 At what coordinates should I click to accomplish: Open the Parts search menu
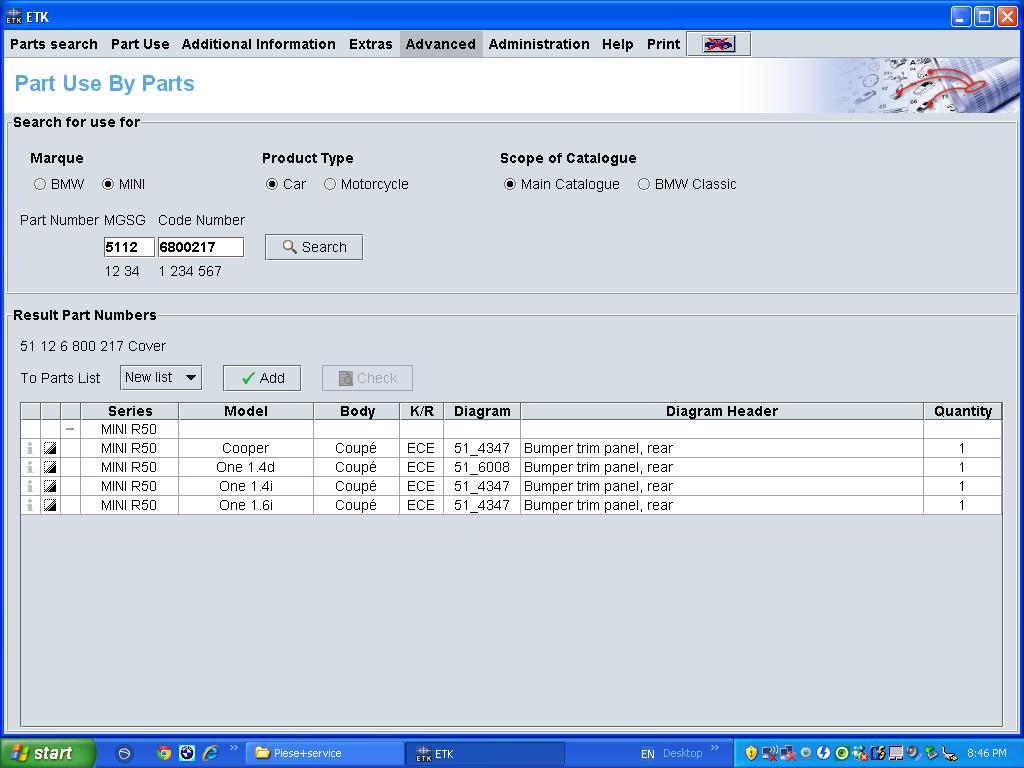coord(54,44)
